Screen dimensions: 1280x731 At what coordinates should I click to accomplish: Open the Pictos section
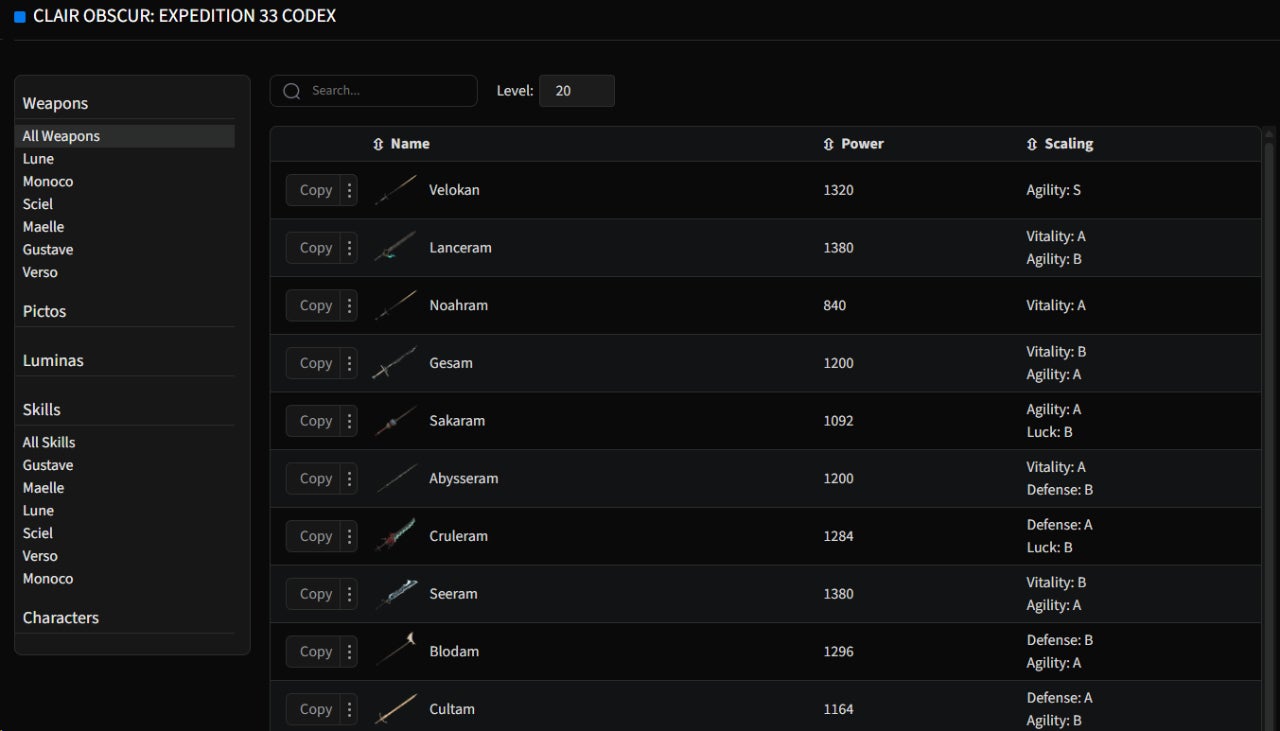pyautogui.click(x=45, y=311)
